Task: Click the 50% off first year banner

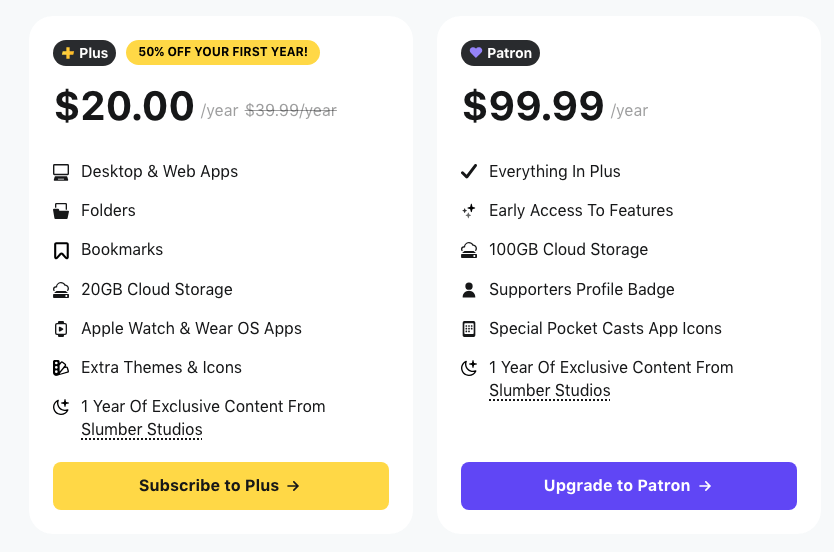Action: coord(223,52)
